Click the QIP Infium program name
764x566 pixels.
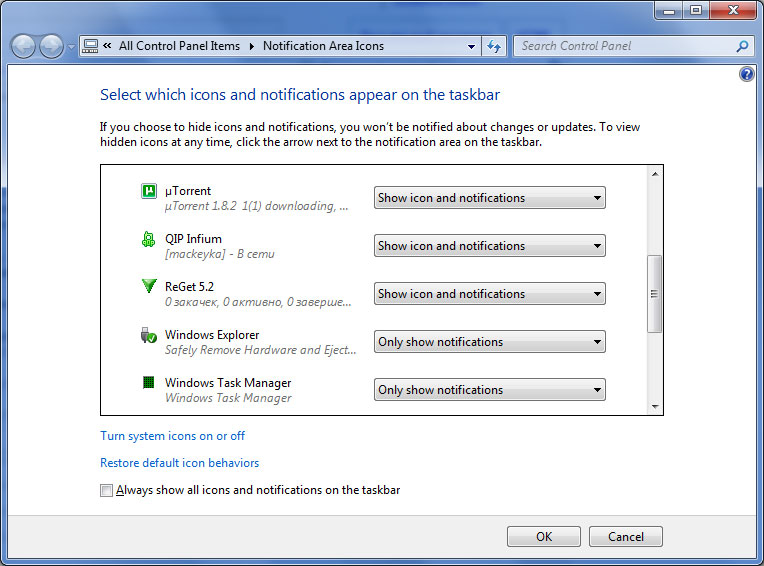(x=193, y=239)
